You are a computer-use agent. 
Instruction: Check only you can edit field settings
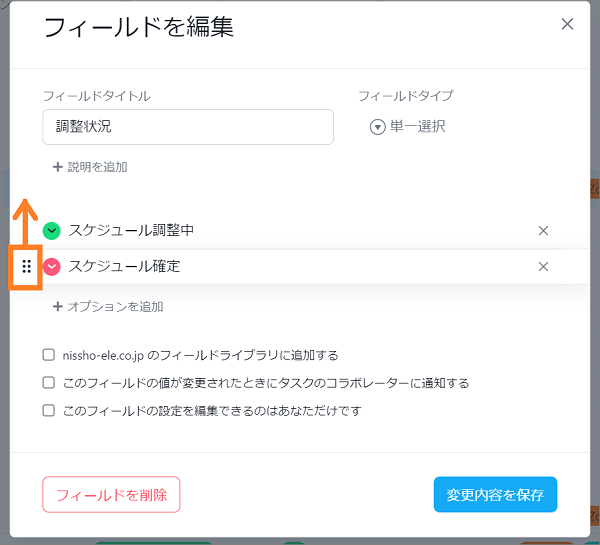click(49, 410)
